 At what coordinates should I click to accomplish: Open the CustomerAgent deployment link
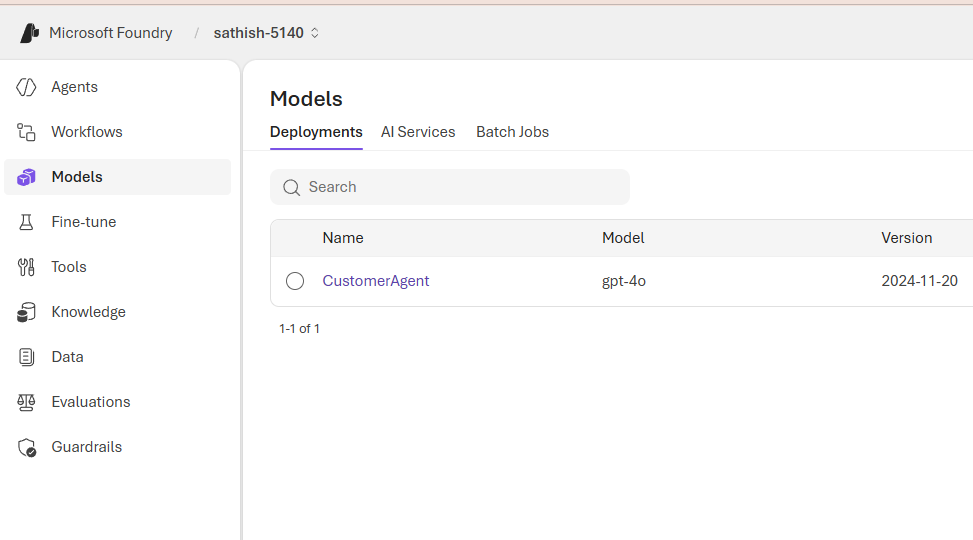tap(376, 281)
